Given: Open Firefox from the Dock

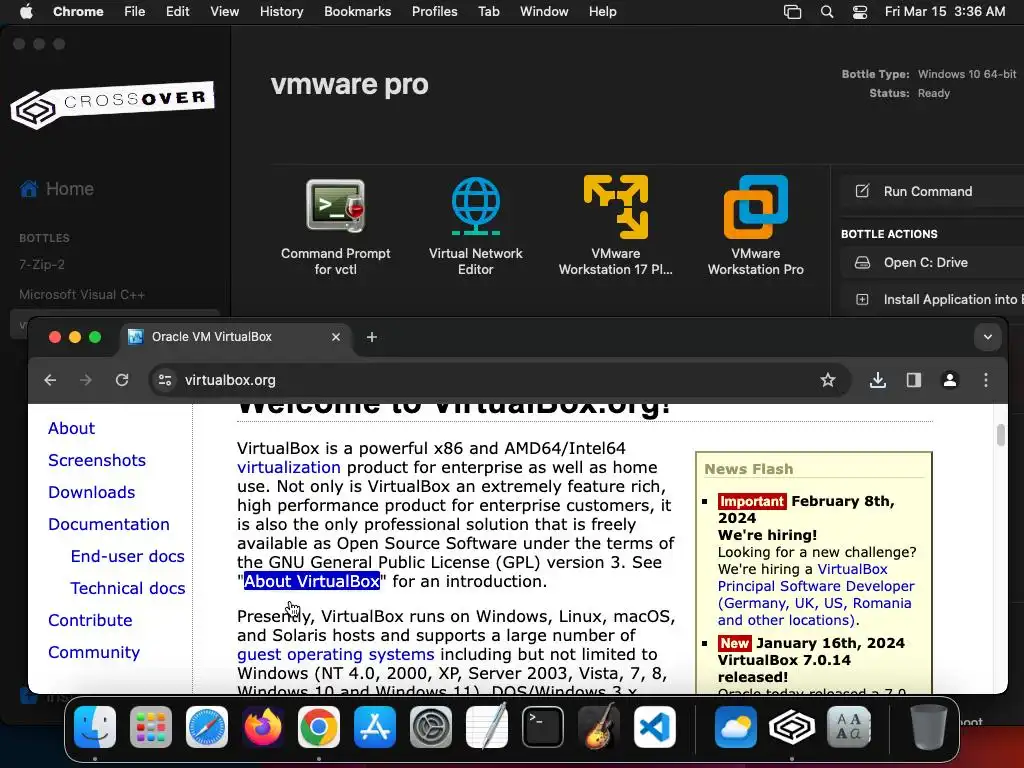Looking at the screenshot, I should coord(263,727).
